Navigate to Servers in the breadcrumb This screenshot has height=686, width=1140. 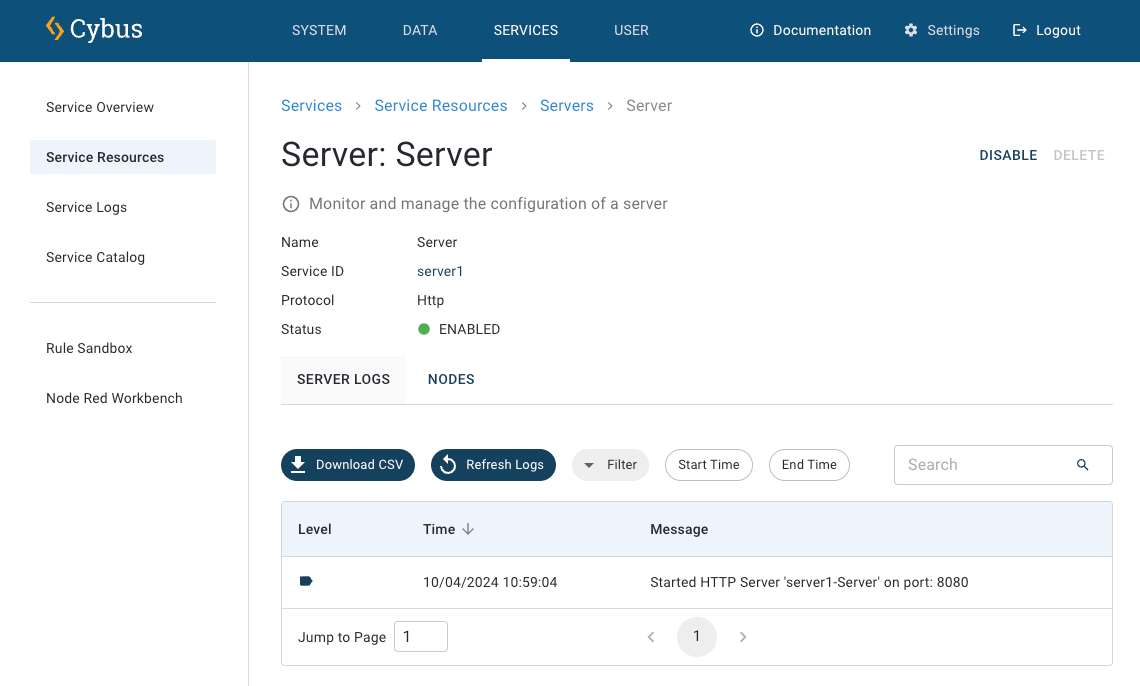click(567, 106)
